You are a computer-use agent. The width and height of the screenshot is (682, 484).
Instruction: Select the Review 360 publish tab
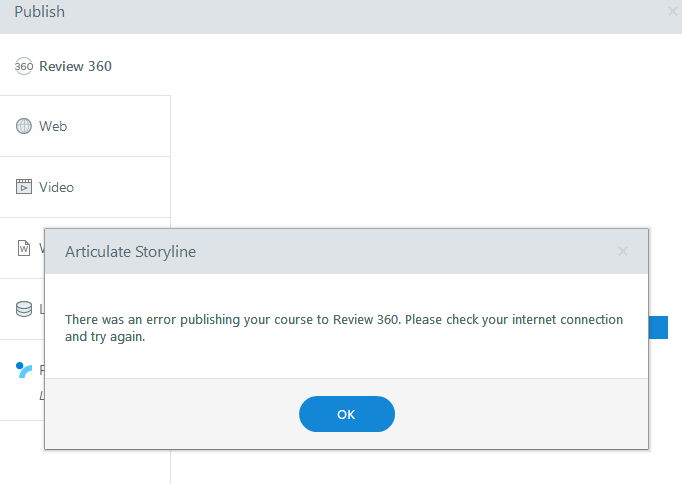[75, 67]
